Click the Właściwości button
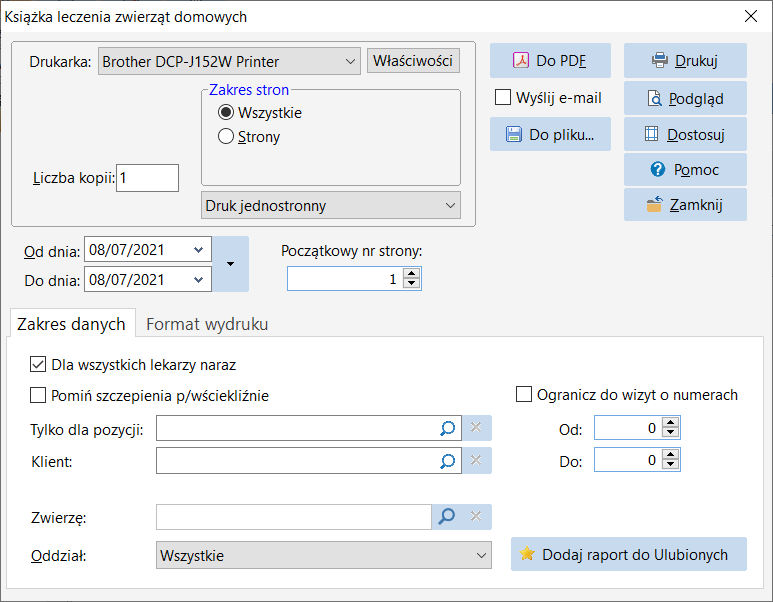 click(x=413, y=61)
